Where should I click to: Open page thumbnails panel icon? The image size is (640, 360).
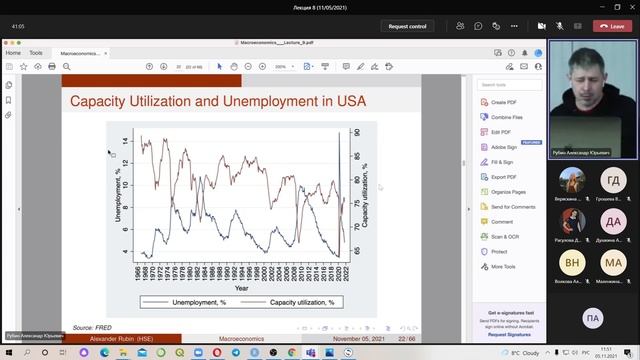click(x=9, y=85)
